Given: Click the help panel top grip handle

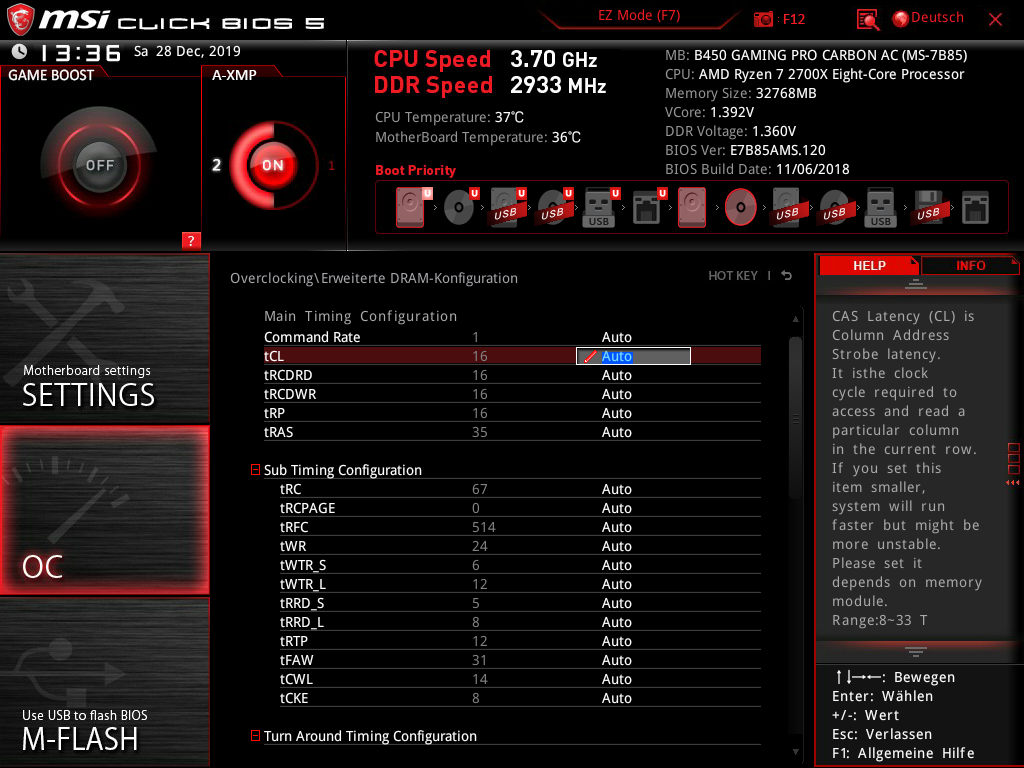Looking at the screenshot, I should pos(916,283).
